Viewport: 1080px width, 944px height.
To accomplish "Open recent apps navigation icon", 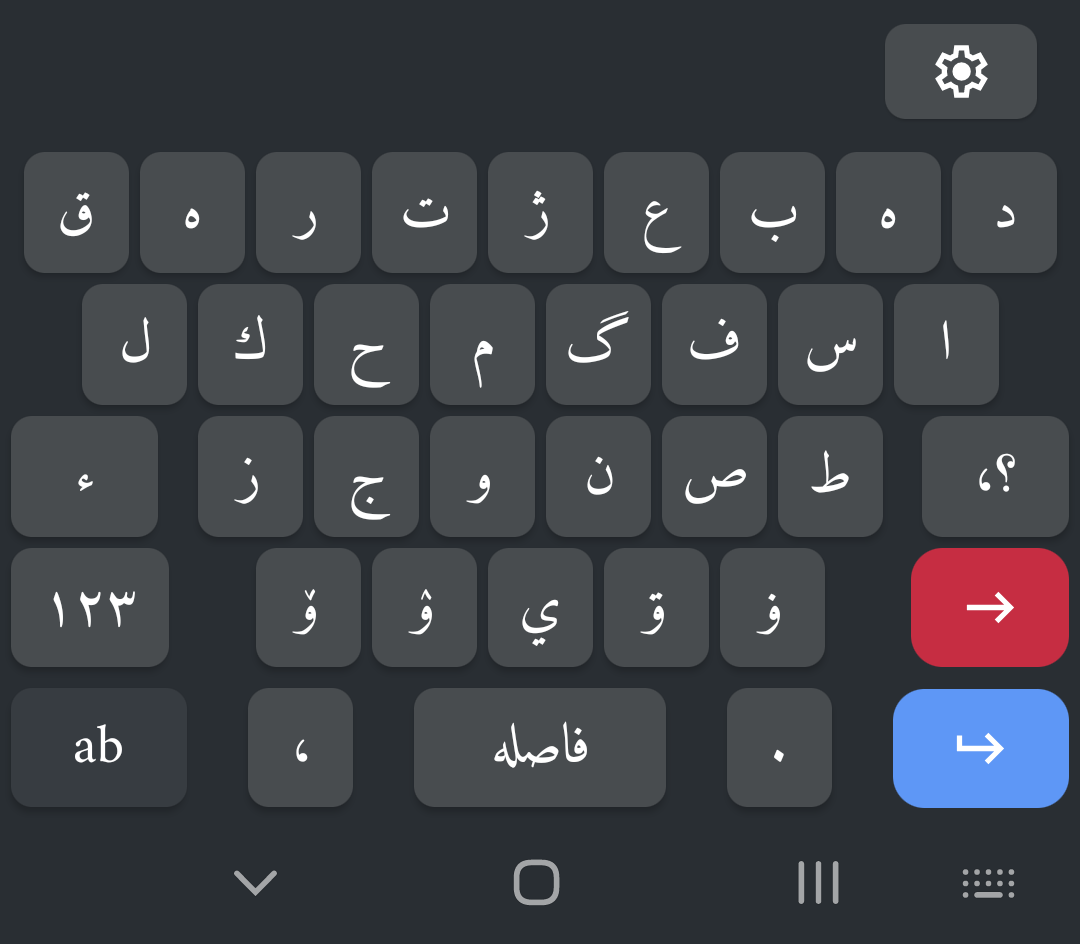I will [818, 882].
